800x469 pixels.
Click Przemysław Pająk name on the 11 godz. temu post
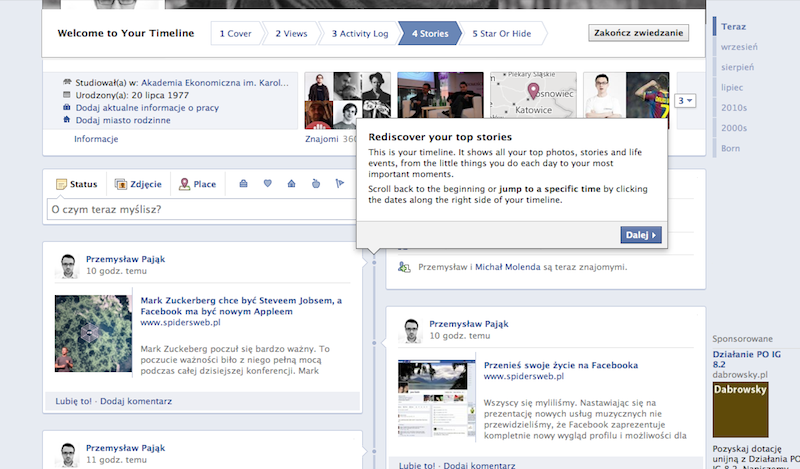point(126,448)
